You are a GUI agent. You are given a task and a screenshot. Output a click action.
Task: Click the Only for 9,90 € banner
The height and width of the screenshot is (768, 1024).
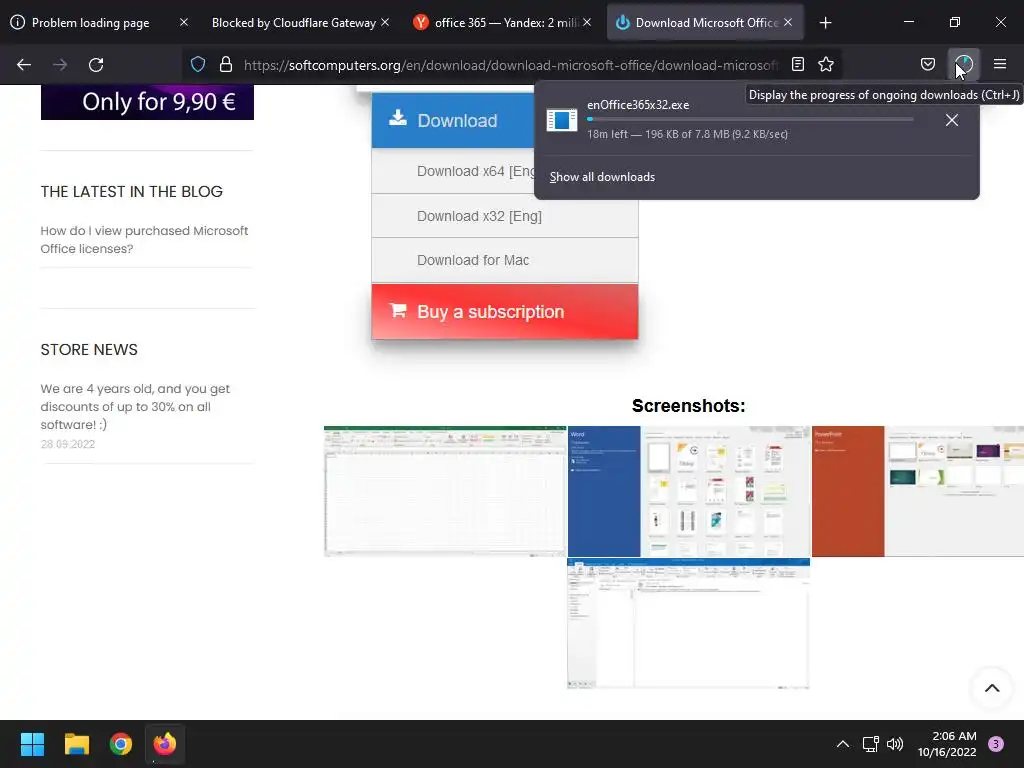coord(147,102)
